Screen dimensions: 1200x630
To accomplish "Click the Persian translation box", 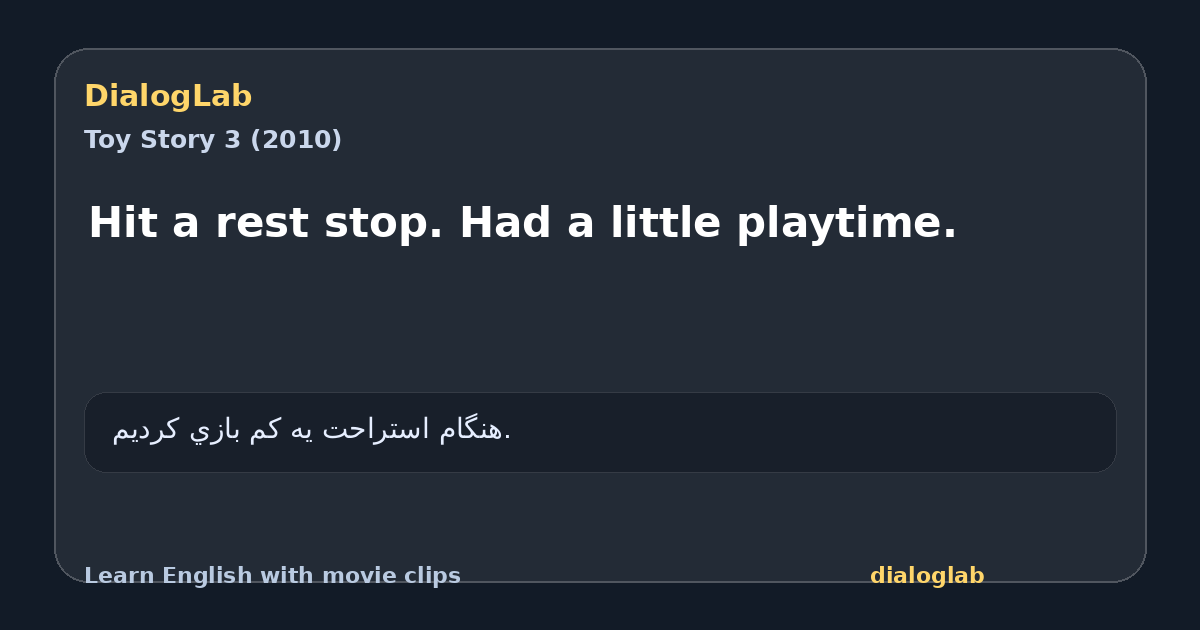I will click(x=600, y=432).
